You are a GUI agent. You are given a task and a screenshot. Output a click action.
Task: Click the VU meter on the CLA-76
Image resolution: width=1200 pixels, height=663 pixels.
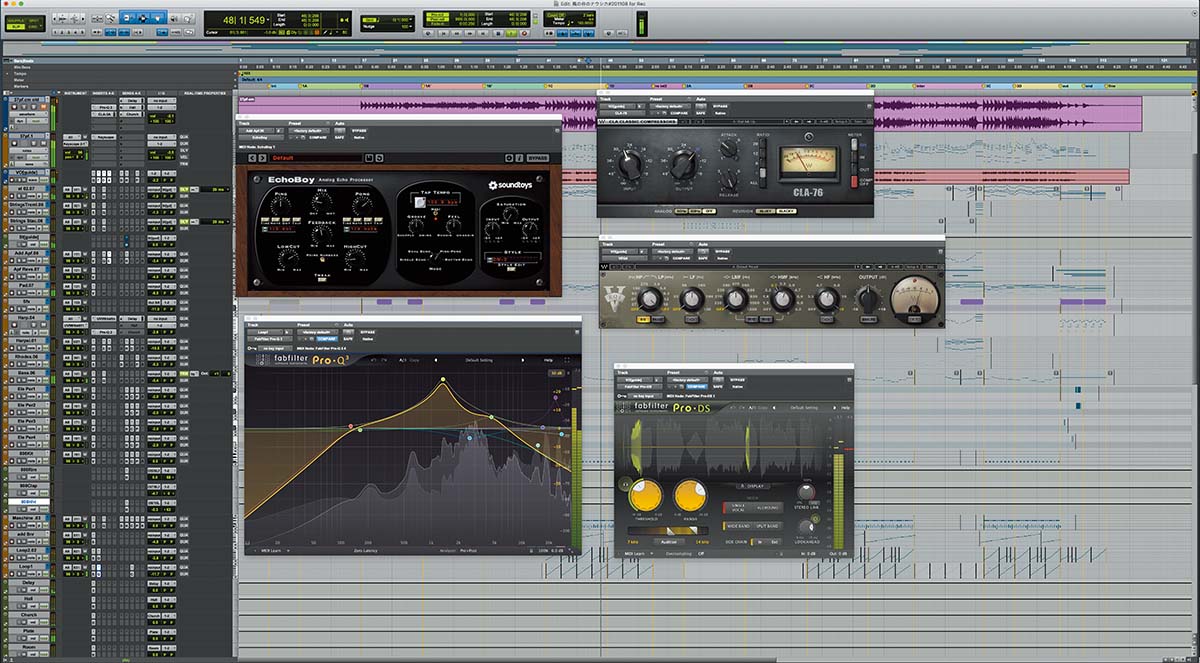(x=808, y=163)
